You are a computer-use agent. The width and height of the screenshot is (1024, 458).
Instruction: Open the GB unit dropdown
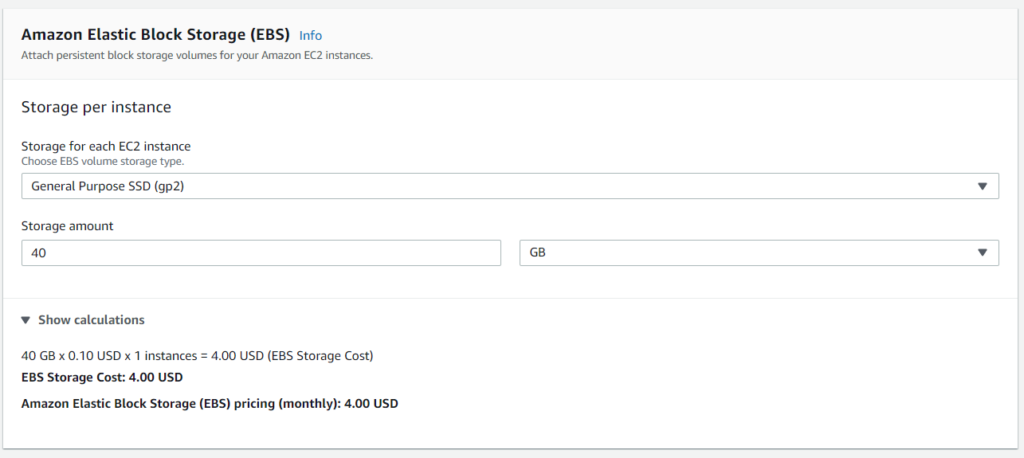[759, 253]
